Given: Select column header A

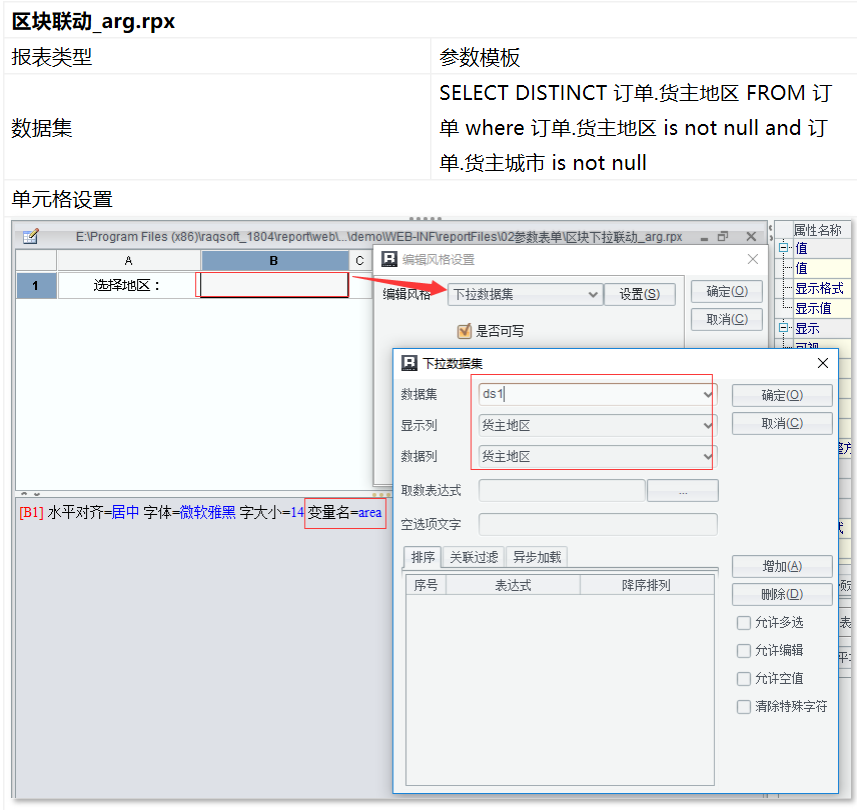Looking at the screenshot, I should pos(129,261).
